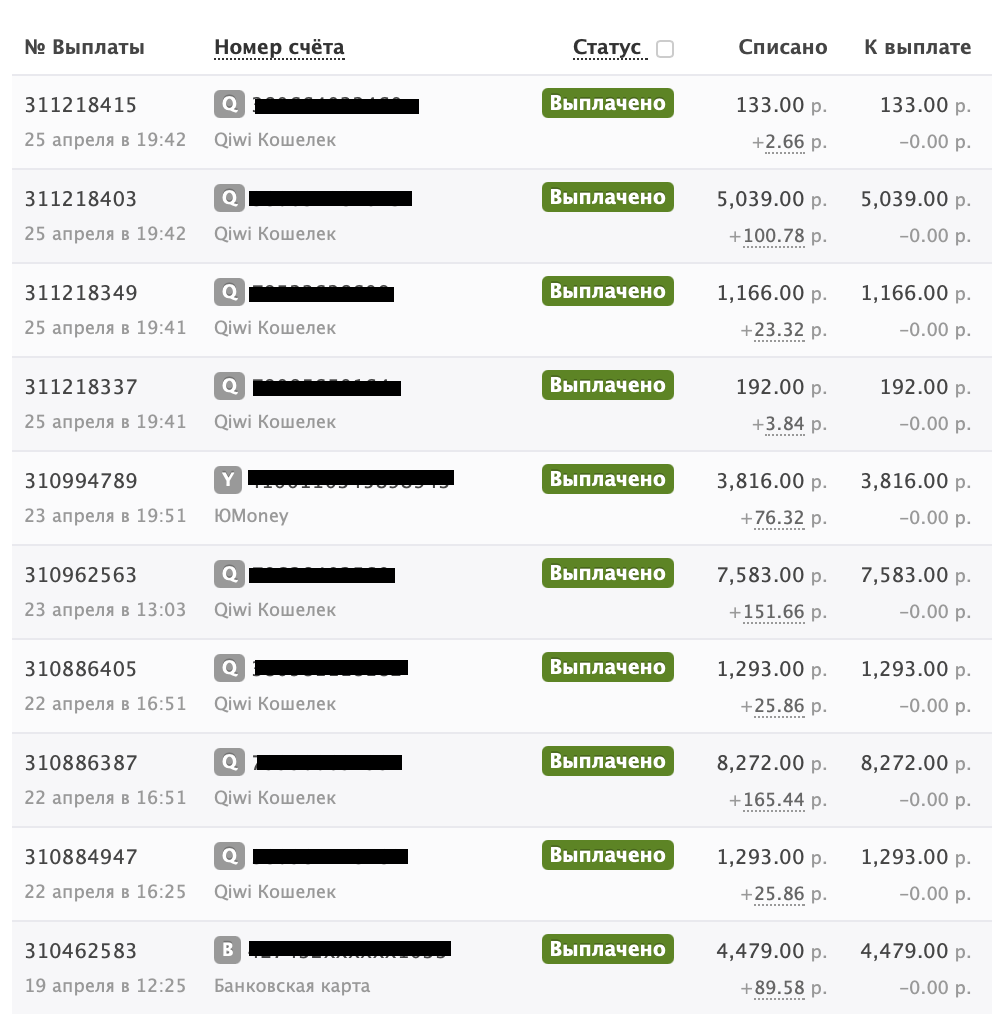Click the Qiwi icon for payout 311218337
992x1036 pixels.
coord(229,386)
